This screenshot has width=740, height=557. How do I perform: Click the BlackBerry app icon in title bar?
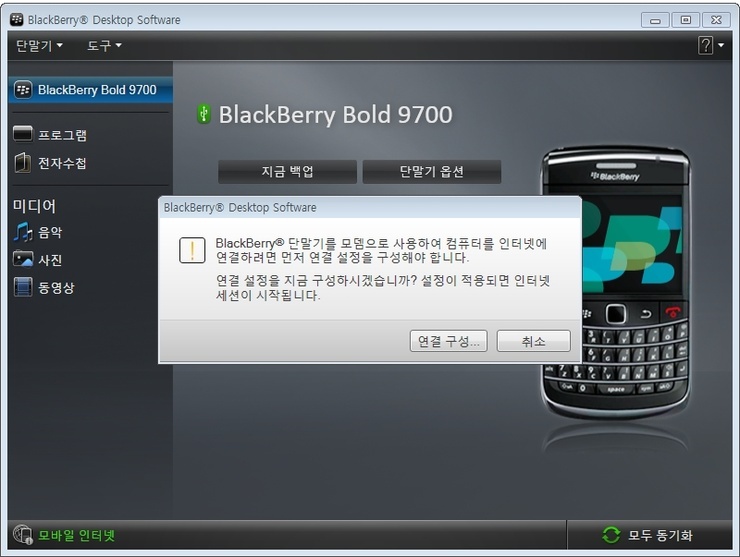pyautogui.click(x=17, y=19)
